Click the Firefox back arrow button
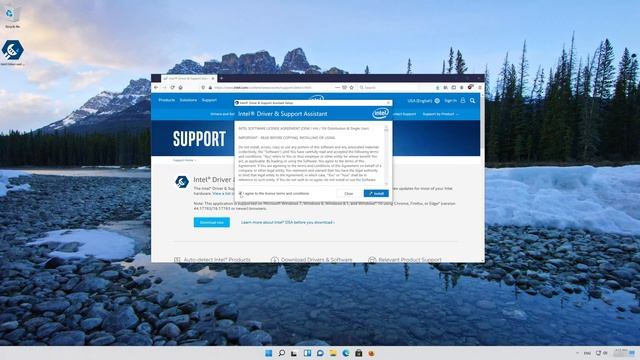This screenshot has width=640, height=360. pos(156,87)
